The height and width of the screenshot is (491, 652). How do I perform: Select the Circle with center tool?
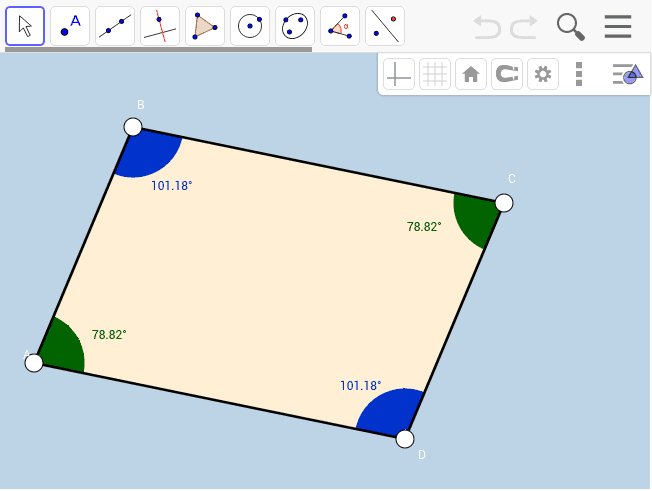(250, 26)
